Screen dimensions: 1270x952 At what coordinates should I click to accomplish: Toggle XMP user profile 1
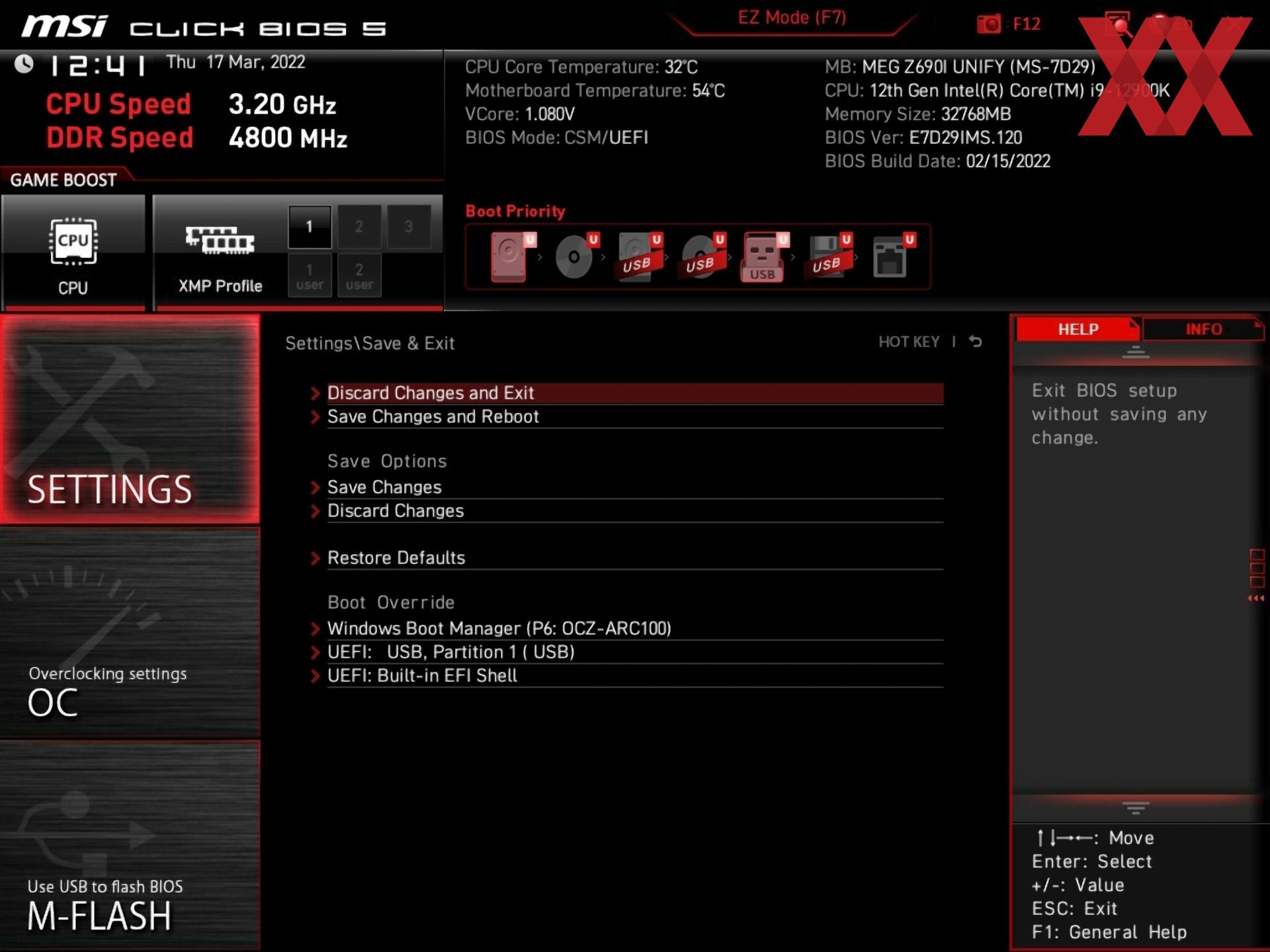[x=310, y=276]
